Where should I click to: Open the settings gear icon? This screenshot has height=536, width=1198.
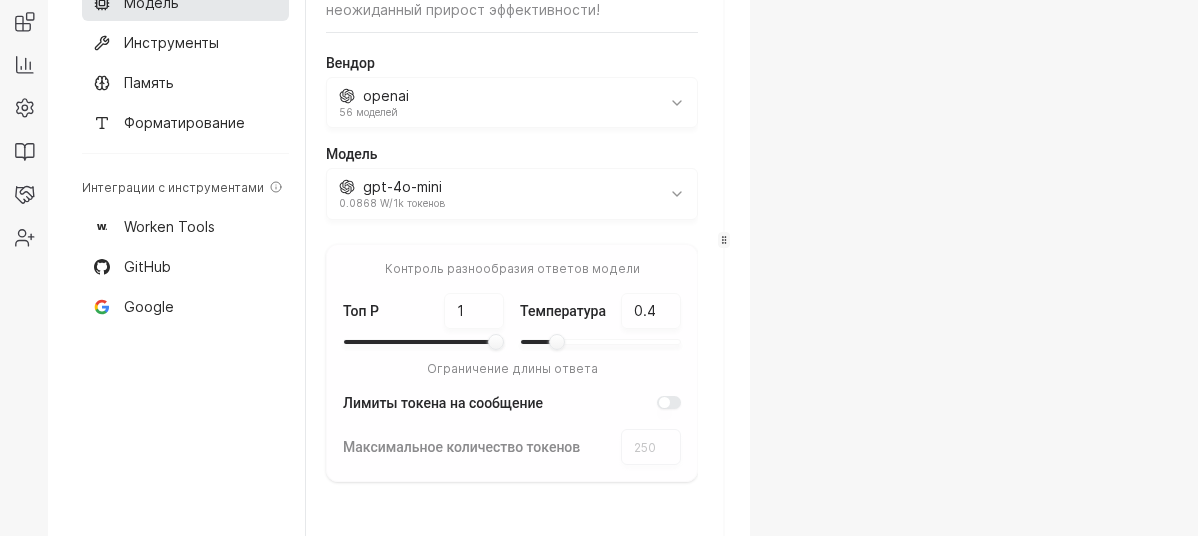25,108
